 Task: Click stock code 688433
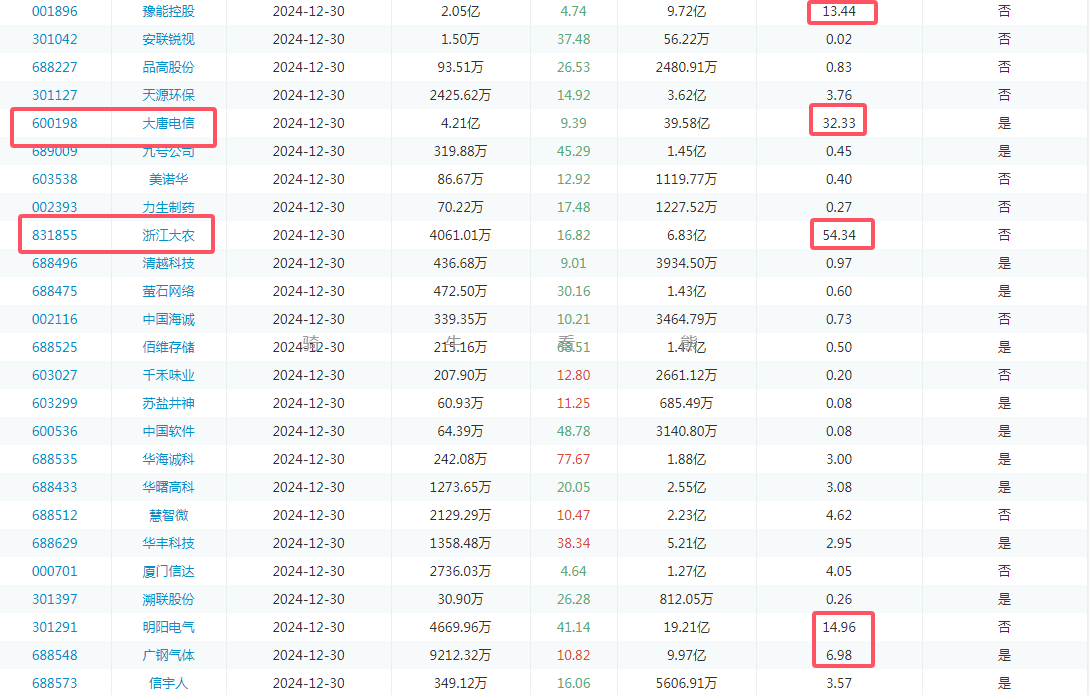[54, 487]
